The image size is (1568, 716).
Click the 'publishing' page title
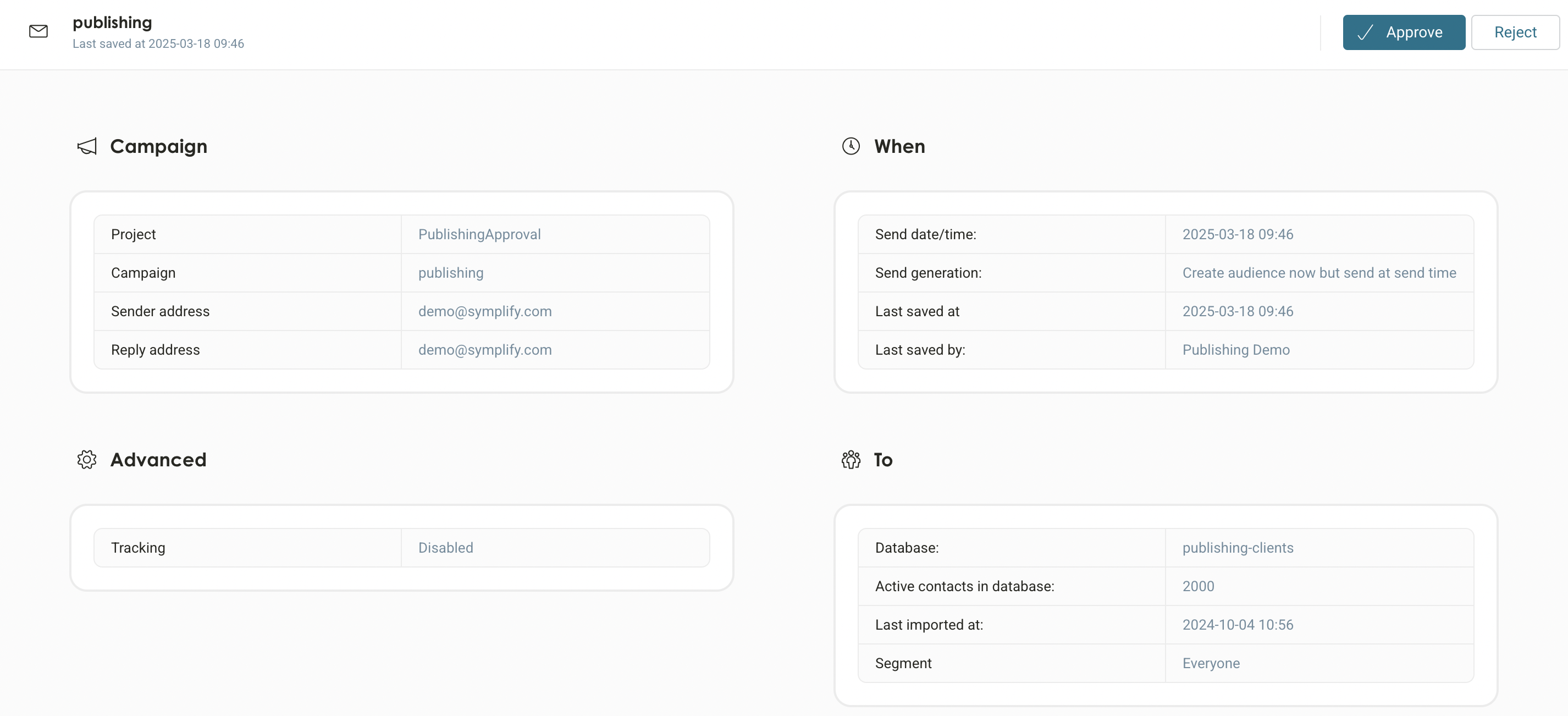click(x=113, y=23)
